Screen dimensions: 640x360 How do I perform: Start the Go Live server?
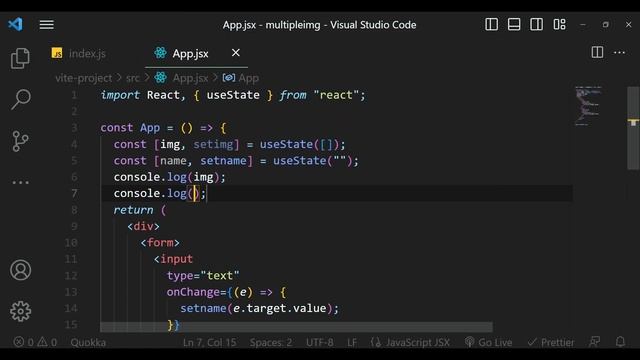pyautogui.click(x=488, y=342)
